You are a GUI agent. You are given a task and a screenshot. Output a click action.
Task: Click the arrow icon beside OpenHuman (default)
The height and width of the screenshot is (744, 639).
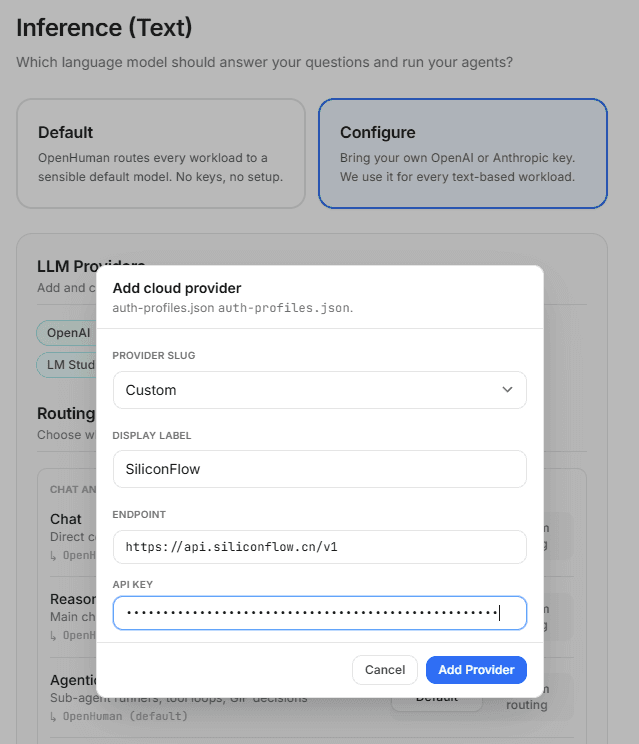pyautogui.click(x=54, y=716)
